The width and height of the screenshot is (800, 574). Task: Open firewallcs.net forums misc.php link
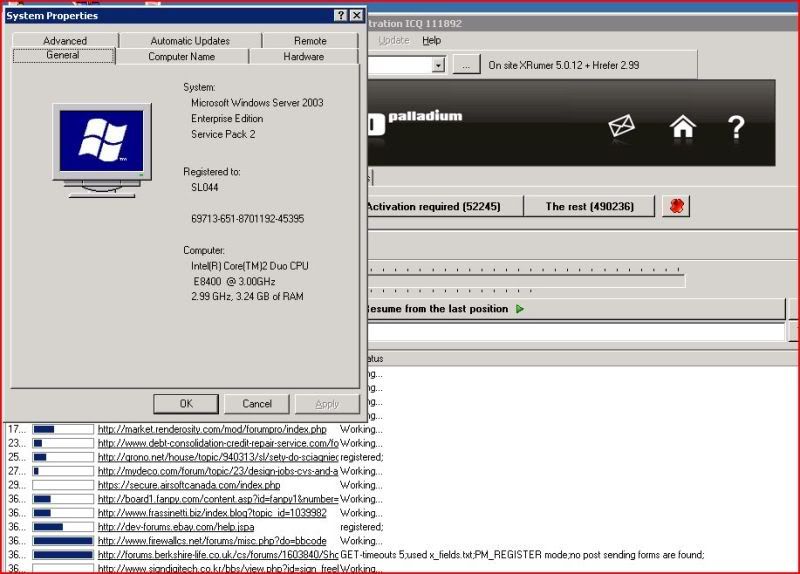tap(212, 540)
